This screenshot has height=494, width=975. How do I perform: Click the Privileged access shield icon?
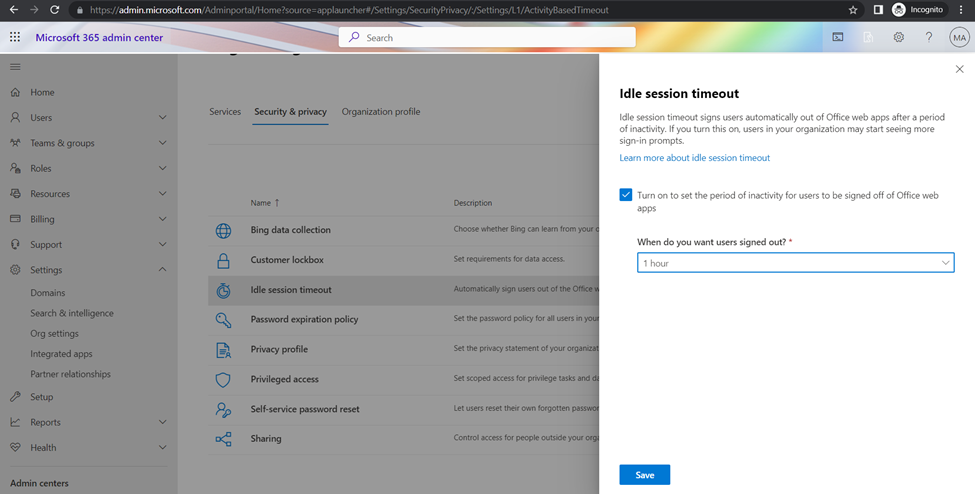point(223,380)
